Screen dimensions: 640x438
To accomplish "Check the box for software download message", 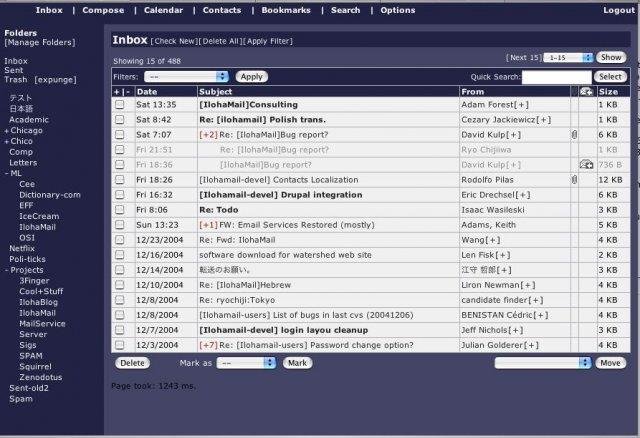I will [x=120, y=255].
